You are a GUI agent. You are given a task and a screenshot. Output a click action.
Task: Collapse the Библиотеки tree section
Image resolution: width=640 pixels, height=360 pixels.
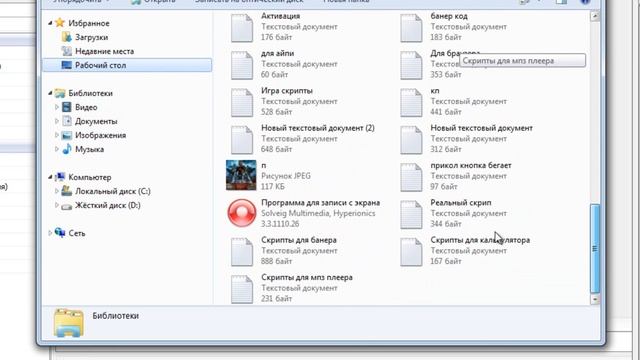pos(50,93)
